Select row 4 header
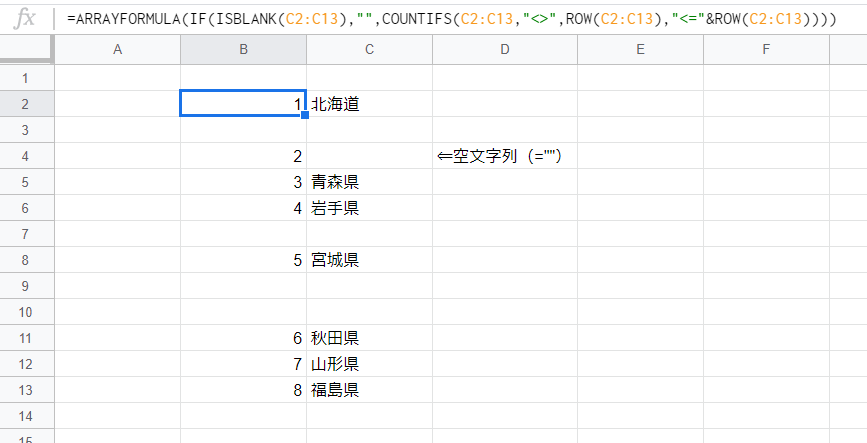The height and width of the screenshot is (443, 867). coord(27,156)
